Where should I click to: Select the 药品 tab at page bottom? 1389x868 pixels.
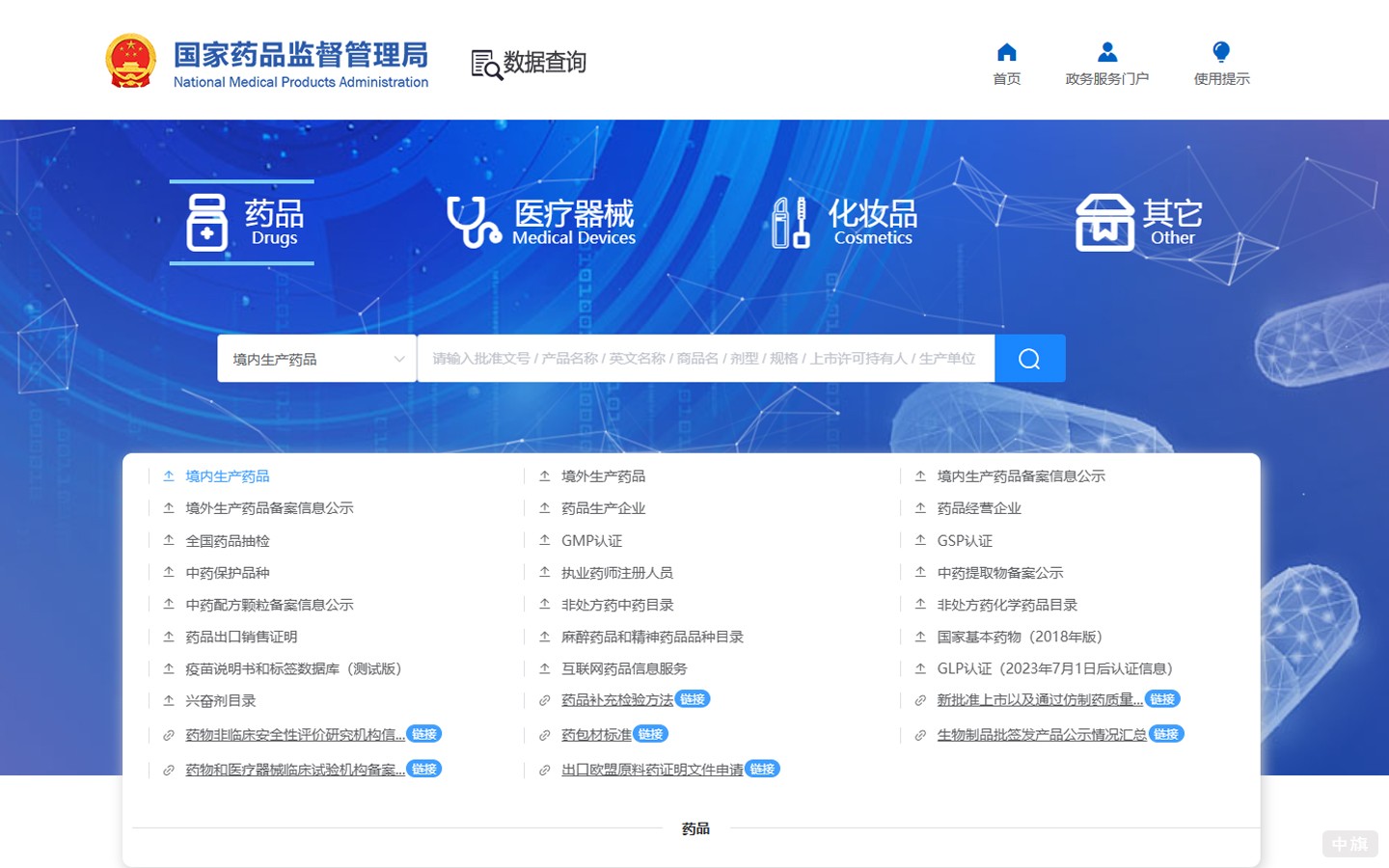tap(694, 827)
